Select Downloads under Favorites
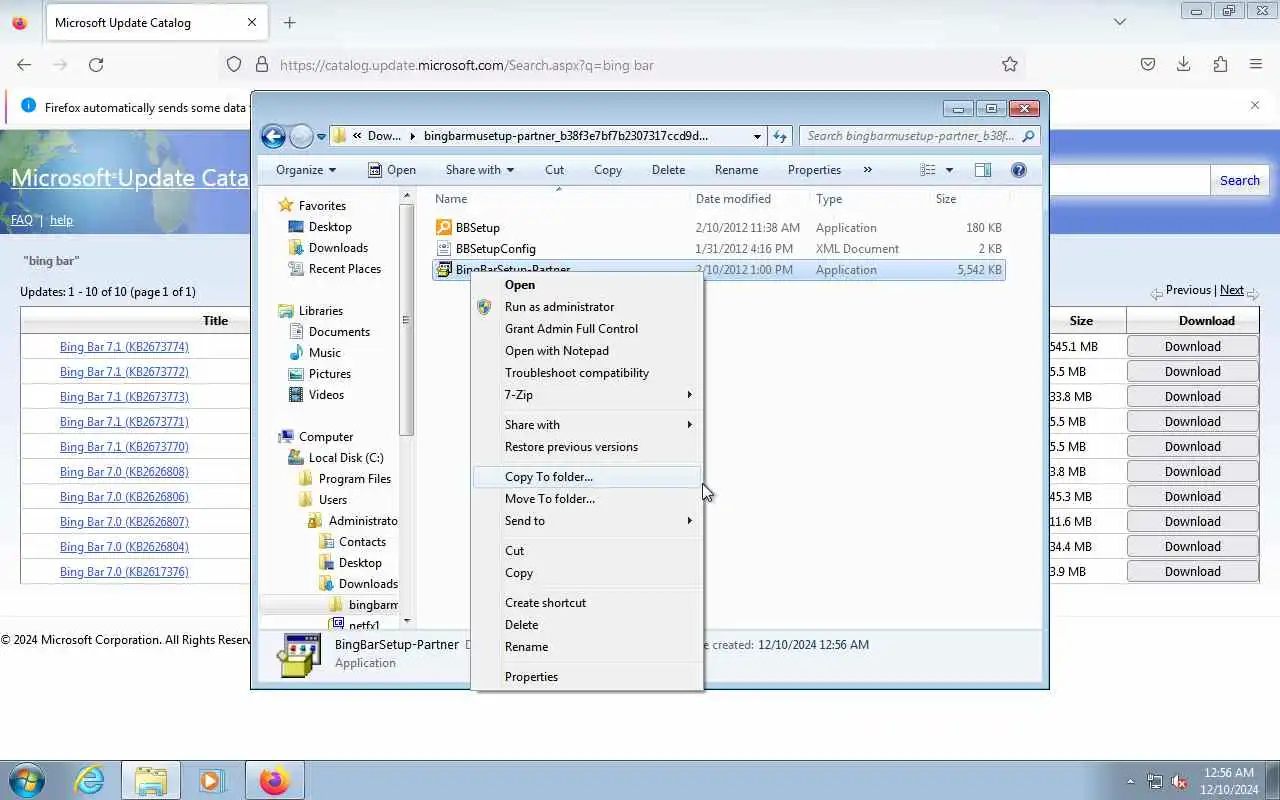1280x800 pixels. (x=338, y=248)
